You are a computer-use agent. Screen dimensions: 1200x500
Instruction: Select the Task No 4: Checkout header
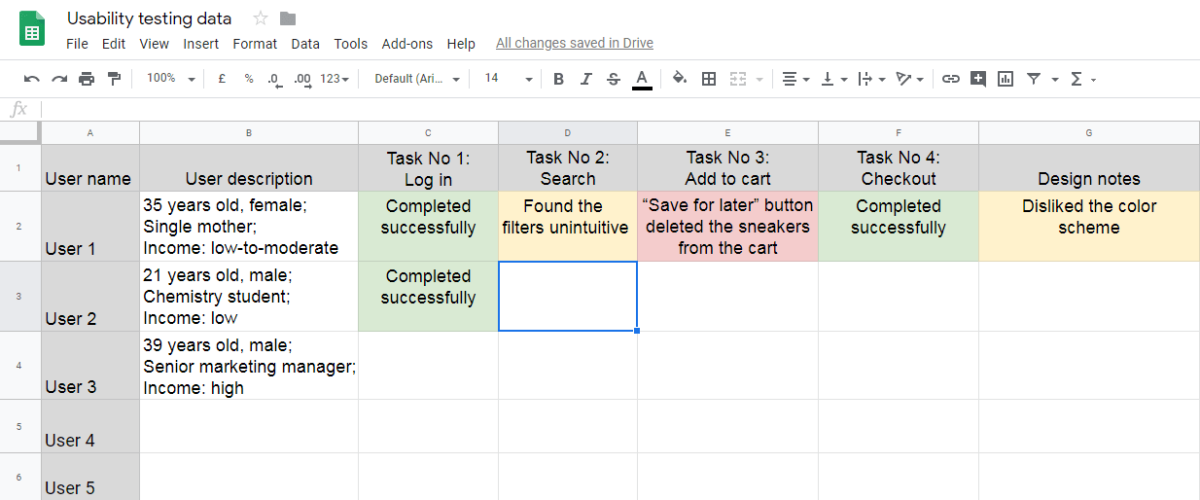coord(898,168)
